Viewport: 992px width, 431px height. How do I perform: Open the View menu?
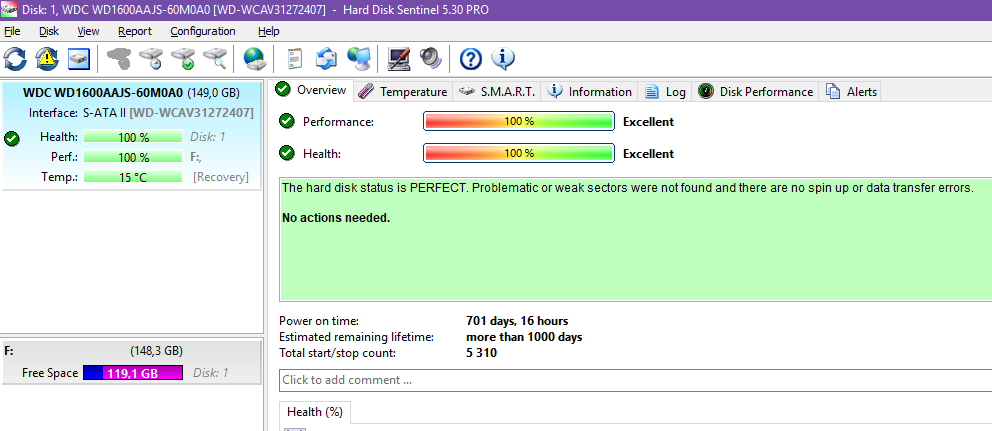pyautogui.click(x=88, y=31)
